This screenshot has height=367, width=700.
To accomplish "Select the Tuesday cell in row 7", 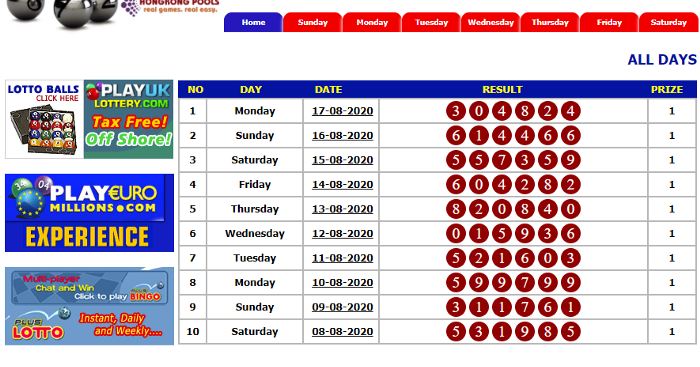I will pos(255,258).
